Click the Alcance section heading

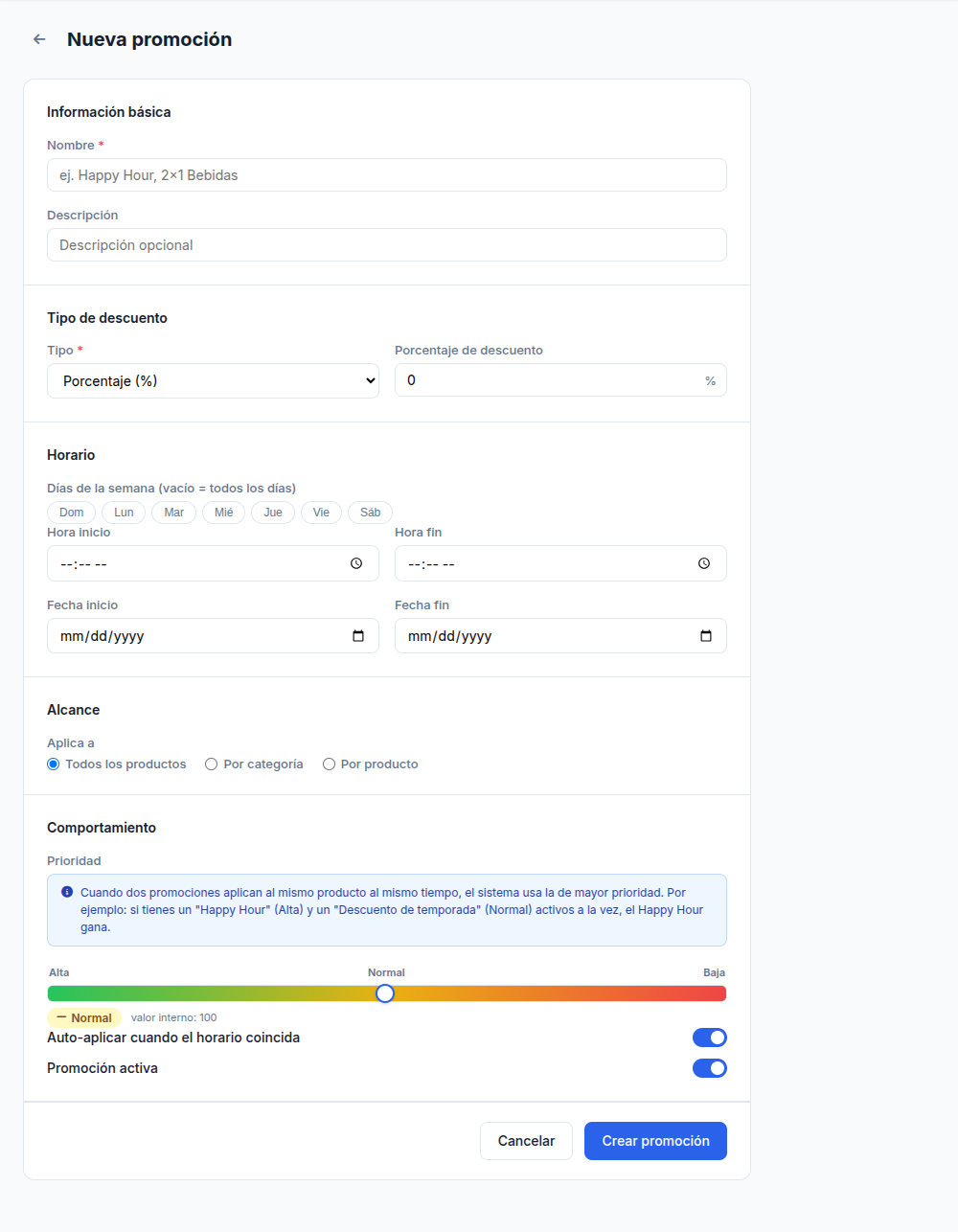74,710
